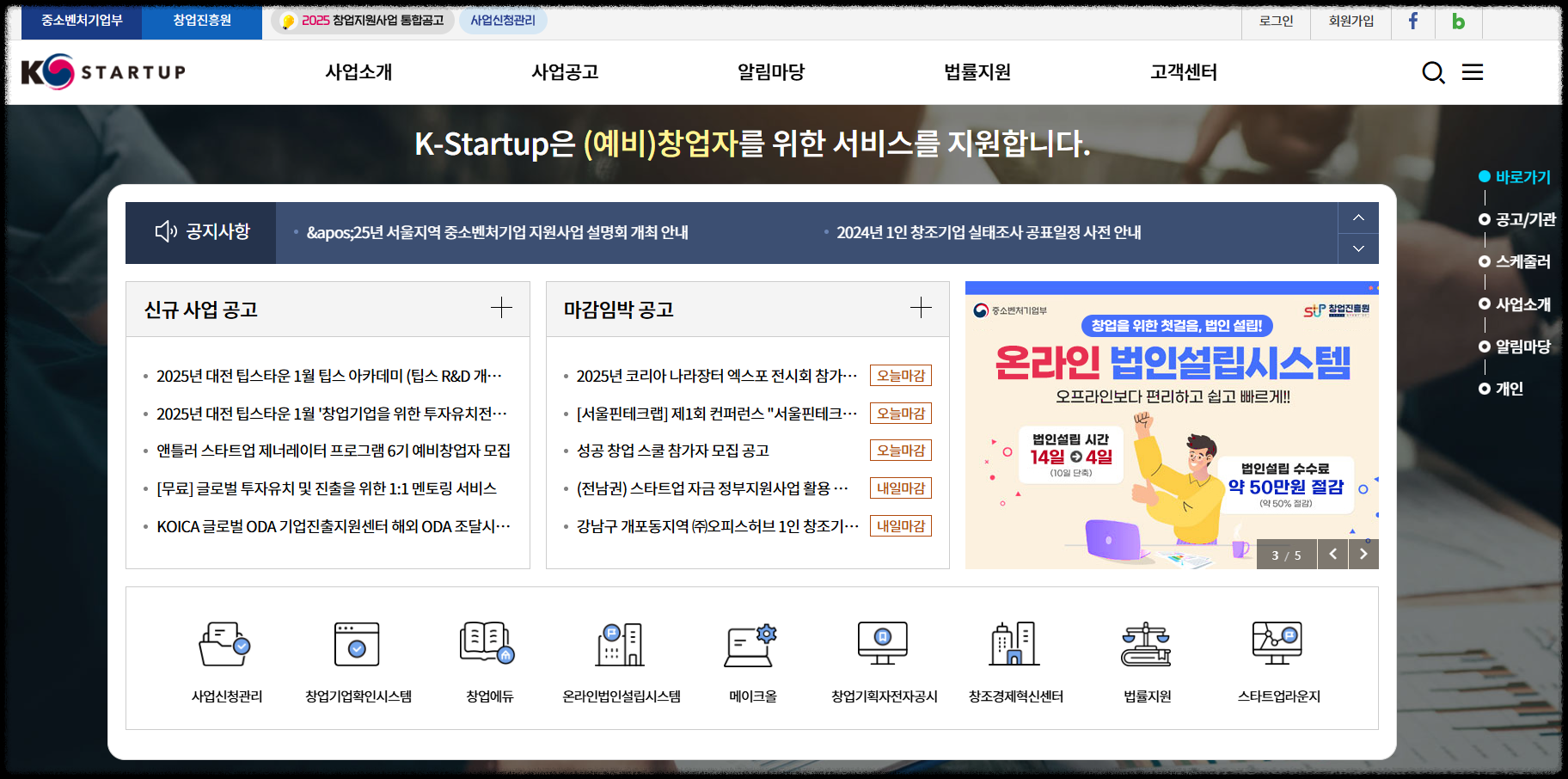Click the 로그인 button
Screen dimensions: 1568x779
pos(1276,22)
